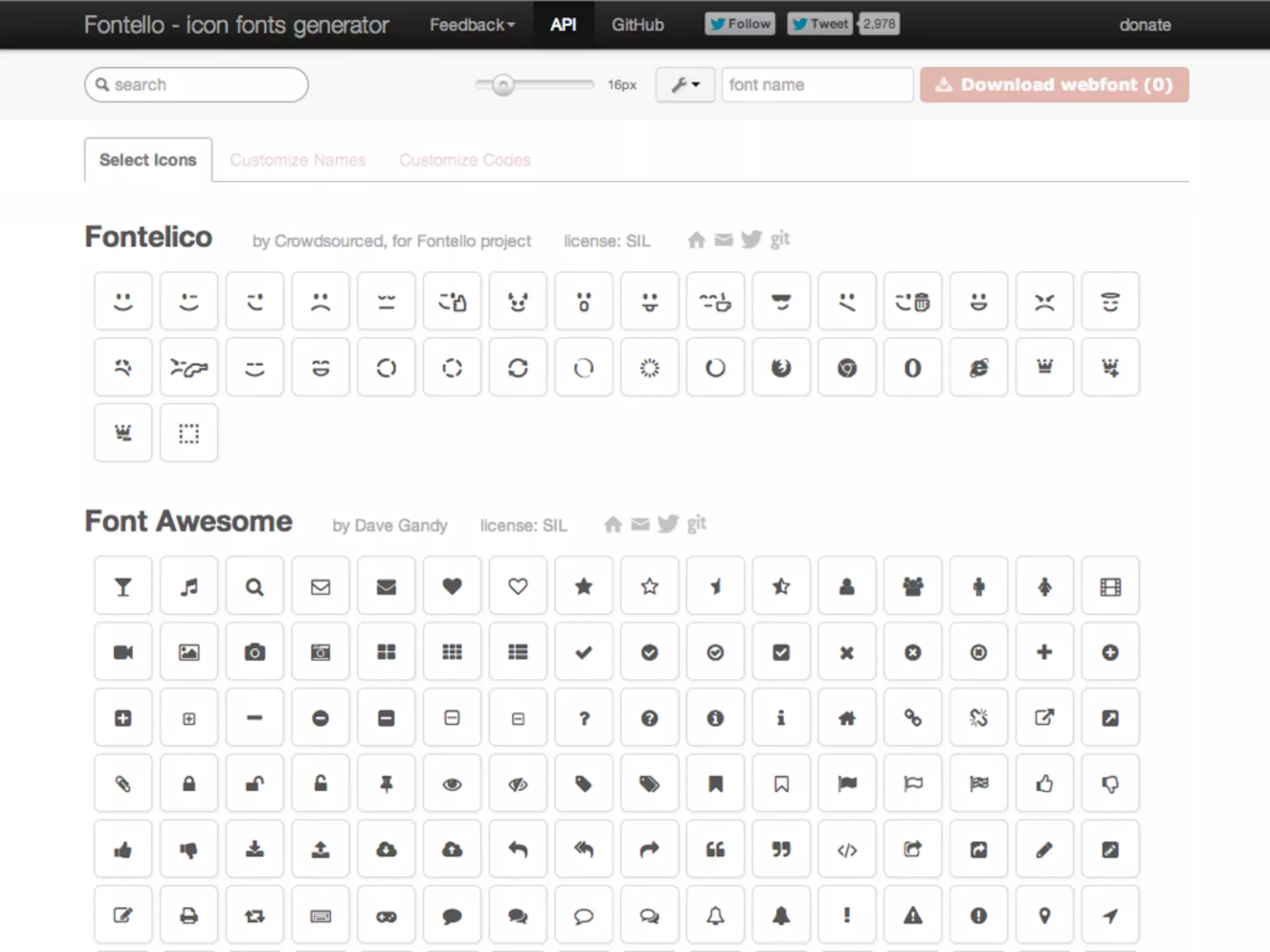Select the home icon in Font Awesome grid
The height and width of the screenshot is (952, 1270).
click(847, 718)
